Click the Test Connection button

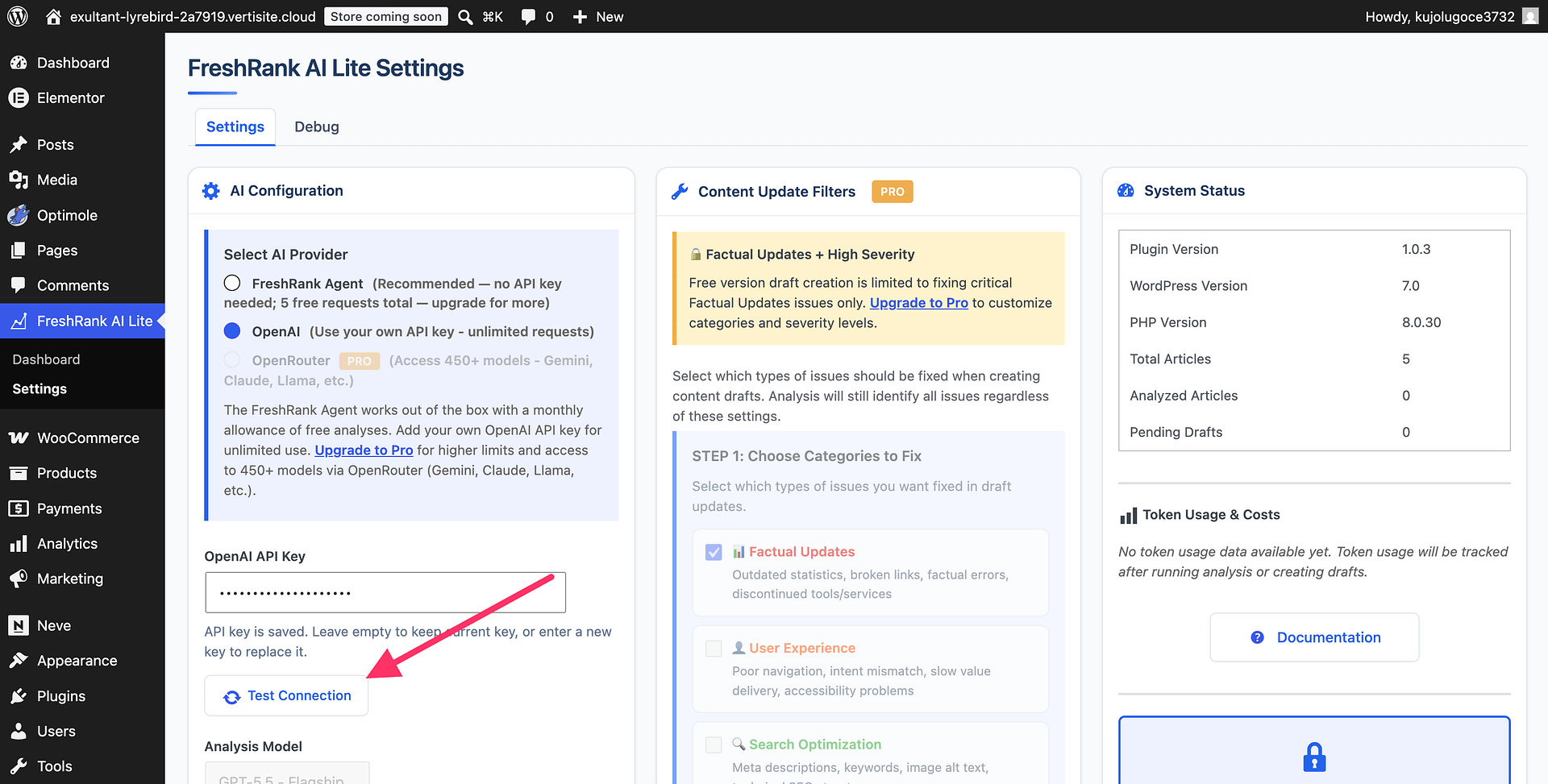[x=286, y=695]
